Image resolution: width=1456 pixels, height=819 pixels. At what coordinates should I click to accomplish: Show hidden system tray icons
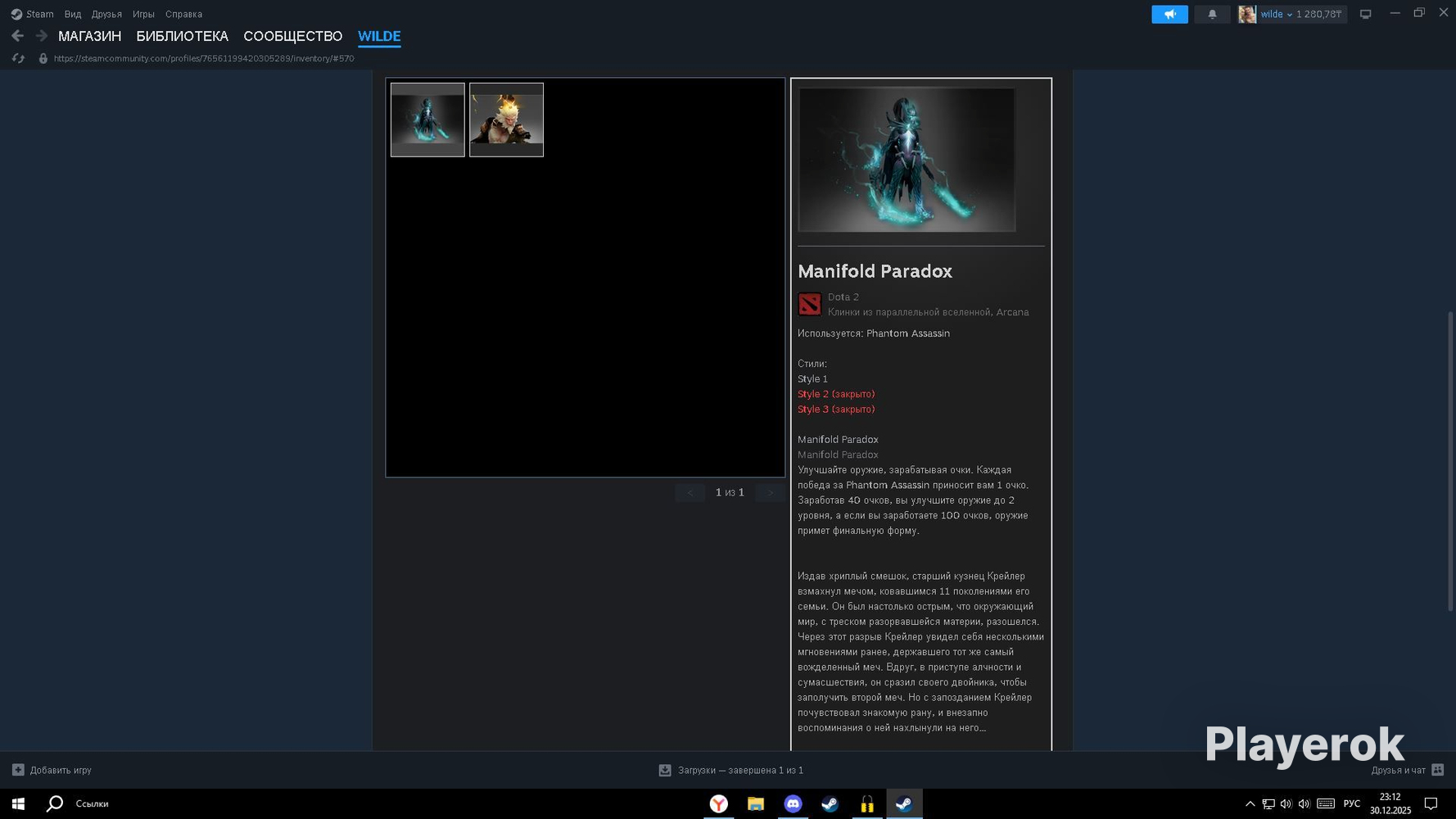(x=1250, y=803)
